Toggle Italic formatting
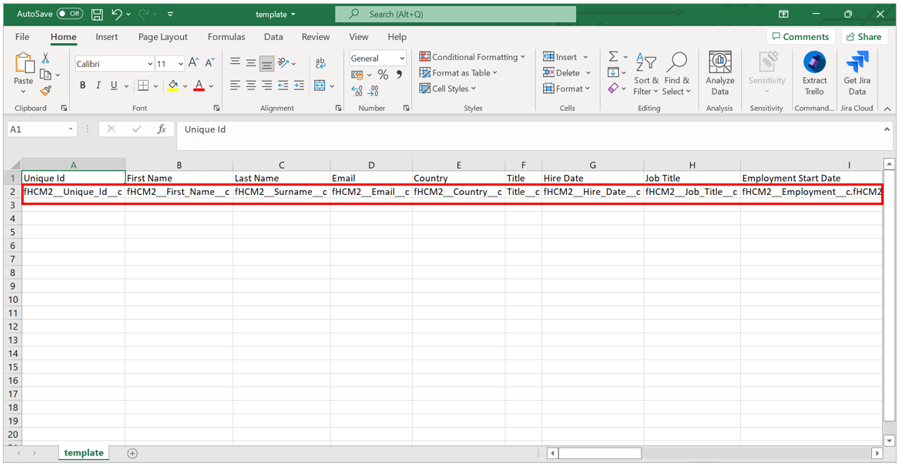This screenshot has width=903, height=470. [98, 85]
